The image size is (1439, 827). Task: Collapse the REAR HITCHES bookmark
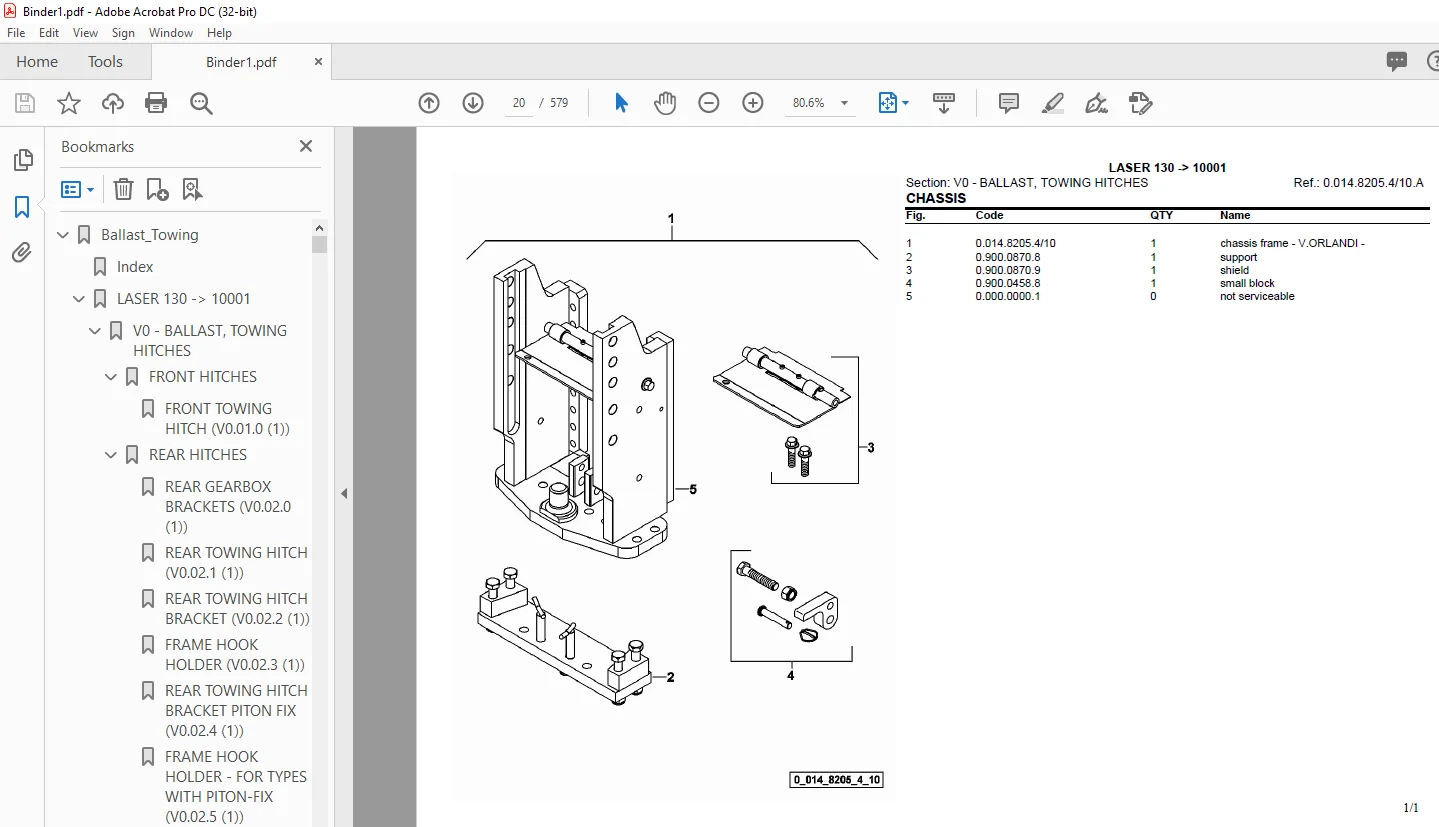[x=112, y=455]
